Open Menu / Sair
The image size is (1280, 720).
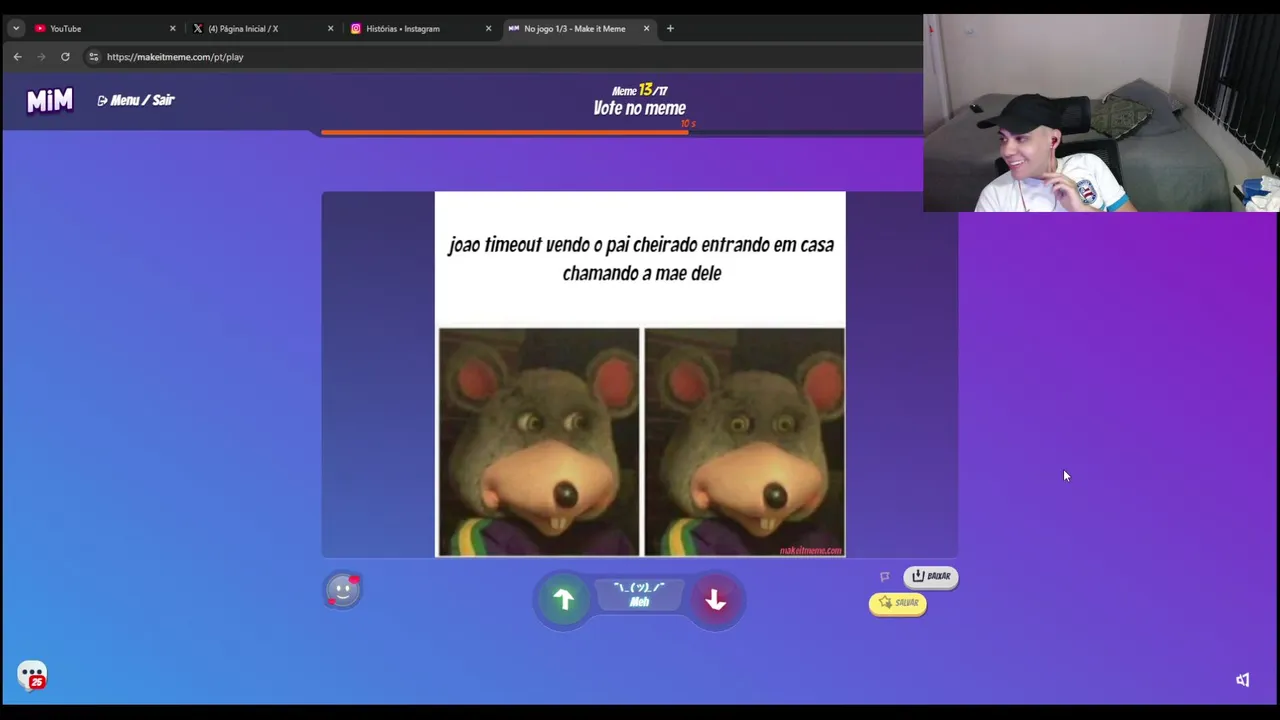point(136,100)
